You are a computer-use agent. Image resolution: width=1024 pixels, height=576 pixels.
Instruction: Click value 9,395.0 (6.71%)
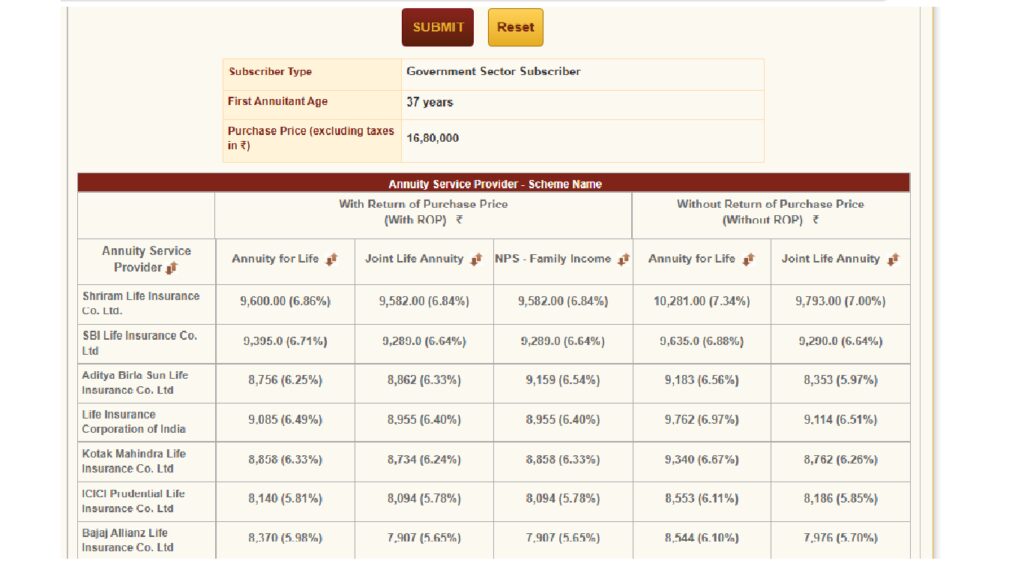click(285, 341)
